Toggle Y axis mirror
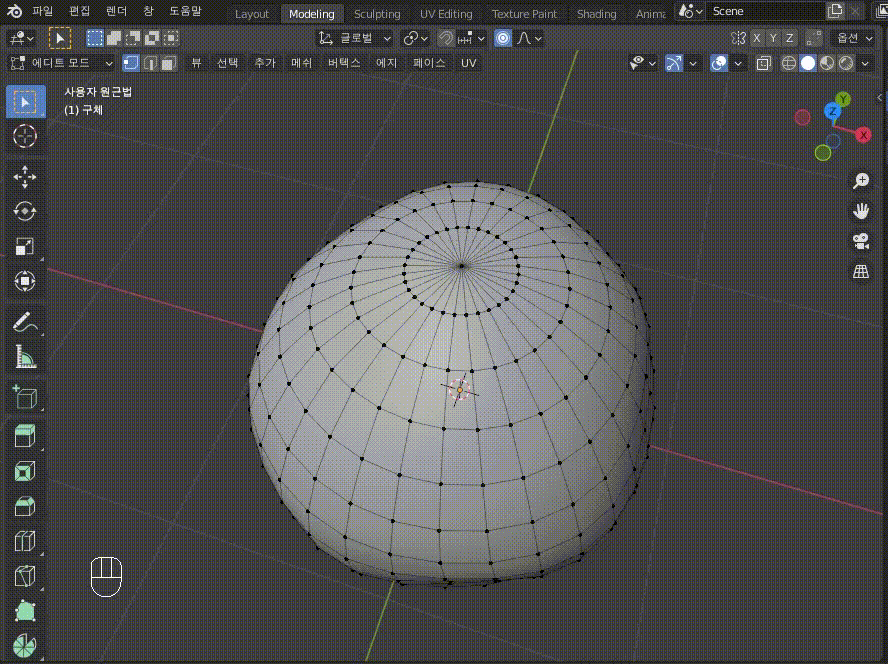This screenshot has width=888, height=664. point(773,38)
